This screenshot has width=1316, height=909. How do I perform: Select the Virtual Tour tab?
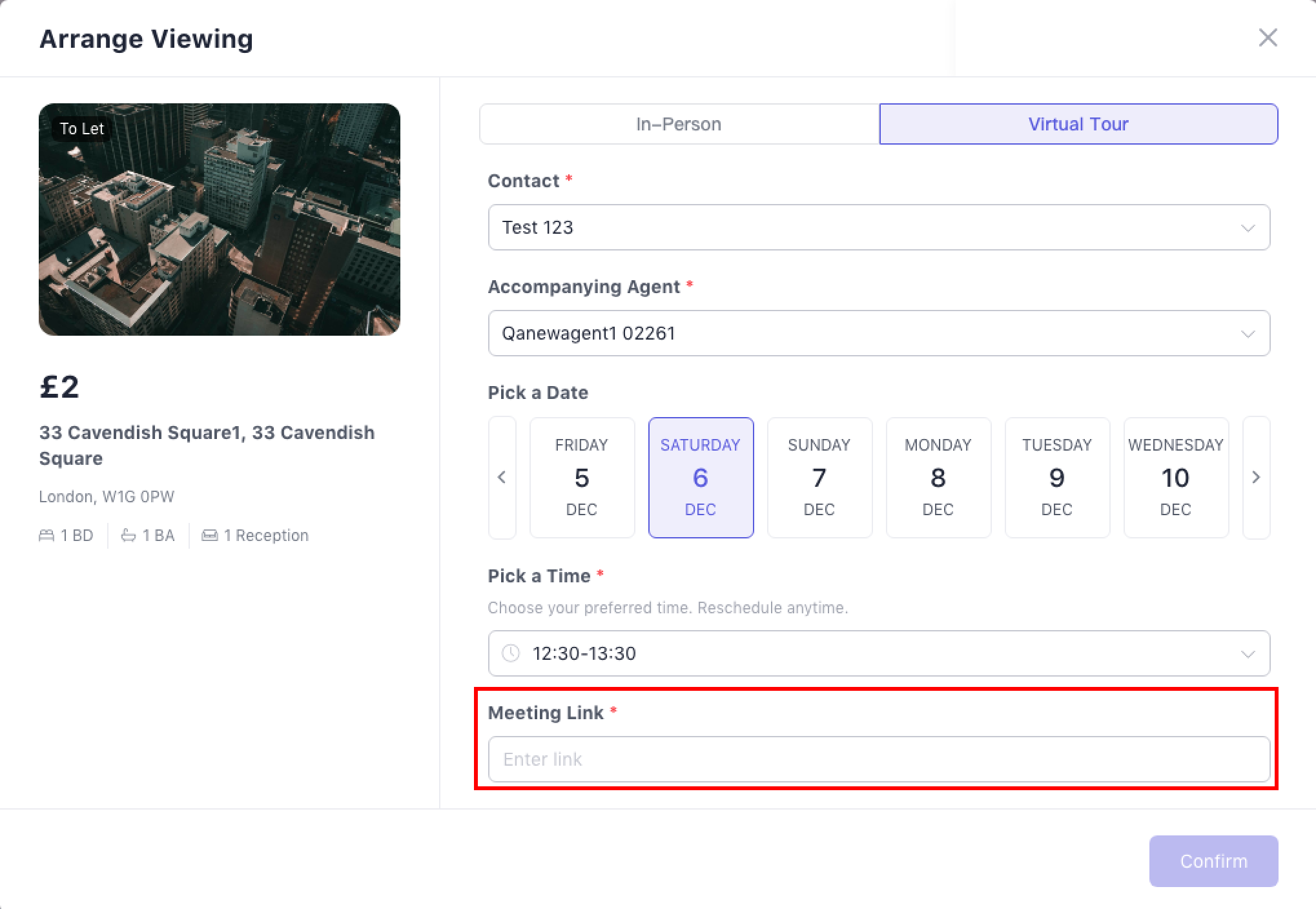click(1078, 124)
